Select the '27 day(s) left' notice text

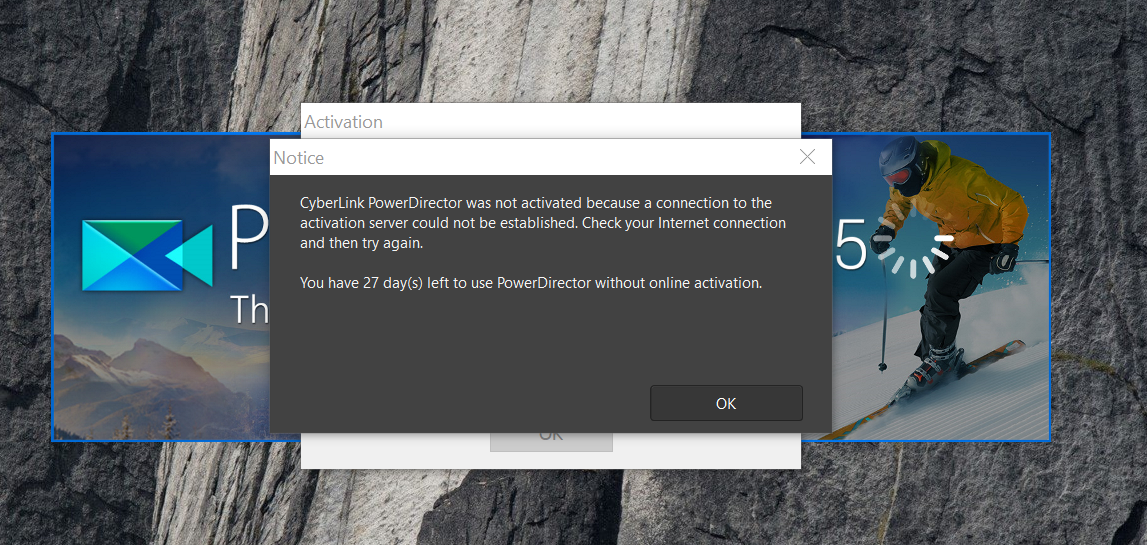pos(531,283)
